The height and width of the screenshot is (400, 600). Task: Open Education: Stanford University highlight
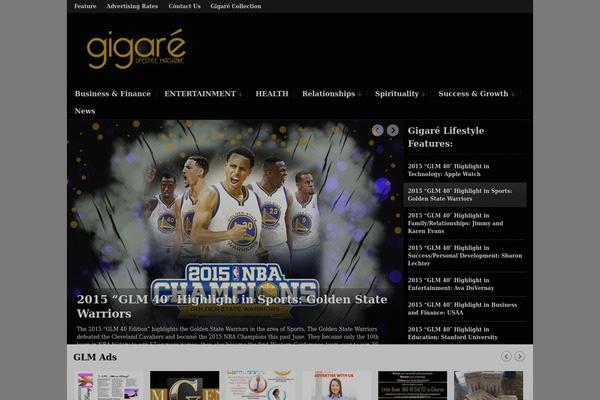453,333
